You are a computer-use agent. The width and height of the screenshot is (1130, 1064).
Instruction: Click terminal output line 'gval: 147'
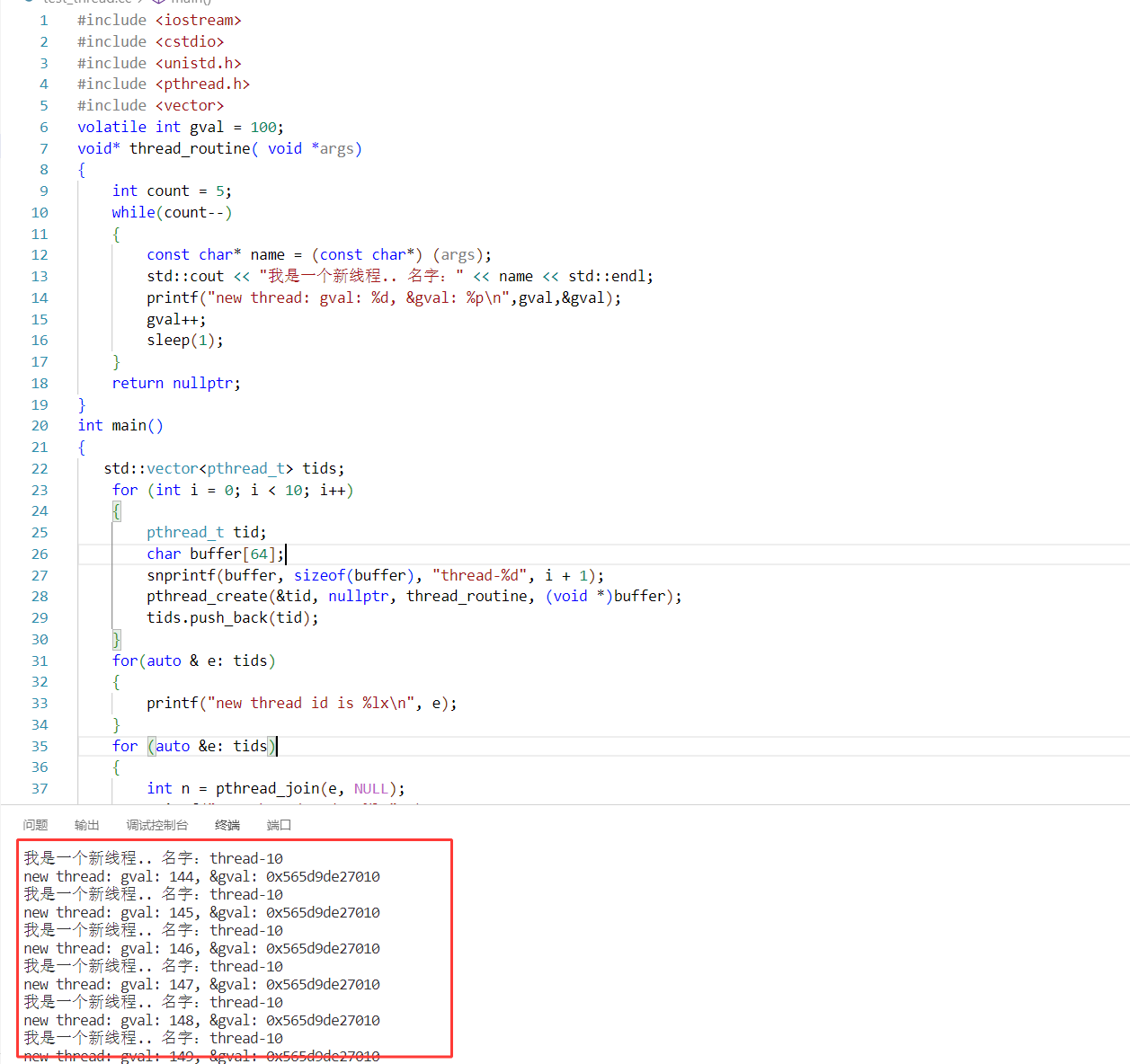coord(201,984)
